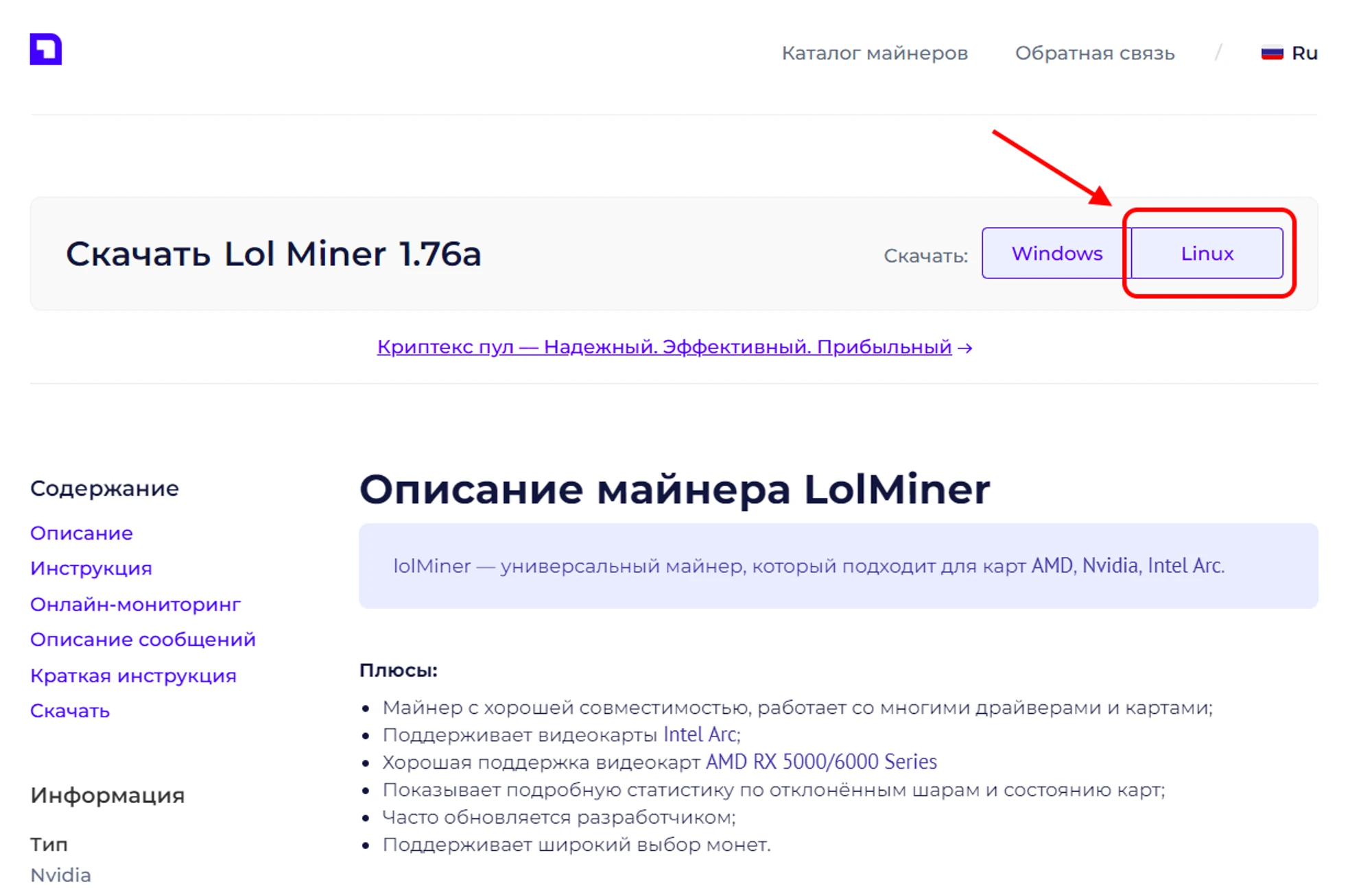Click AMD RX 5000/6000 Series link
Viewport: 1372px width, 888px height.
click(x=820, y=762)
